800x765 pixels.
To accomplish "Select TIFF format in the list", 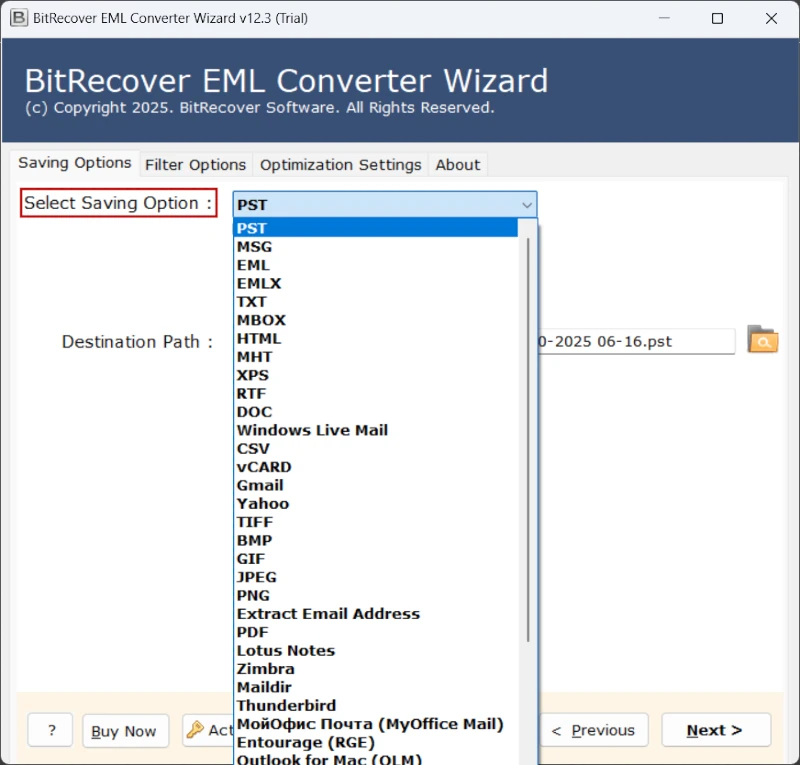I will click(376, 522).
